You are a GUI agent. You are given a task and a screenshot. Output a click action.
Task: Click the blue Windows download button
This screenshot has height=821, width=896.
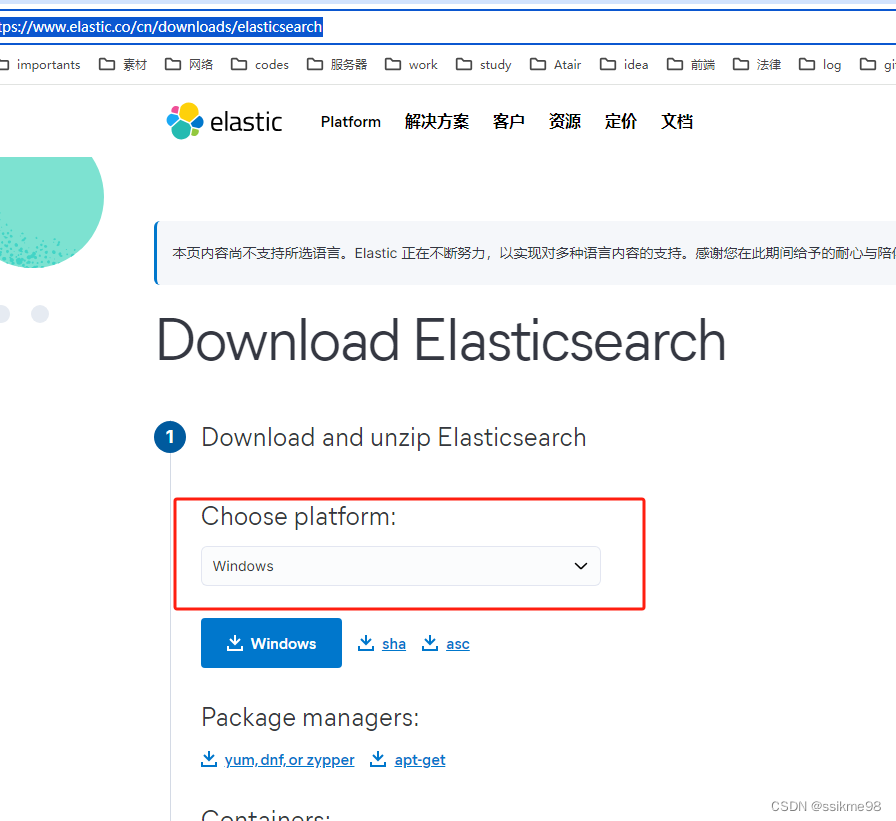pos(271,643)
